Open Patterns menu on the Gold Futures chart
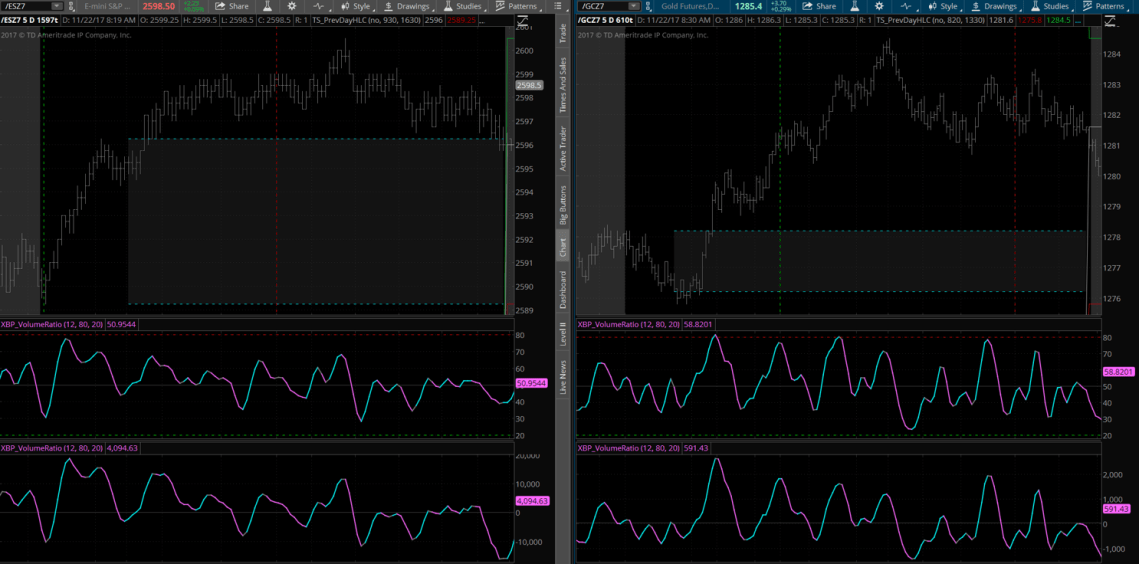 tap(1102, 6)
